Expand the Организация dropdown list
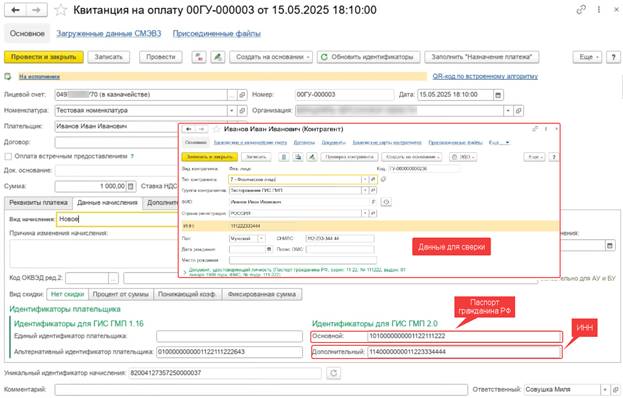 click(508, 111)
